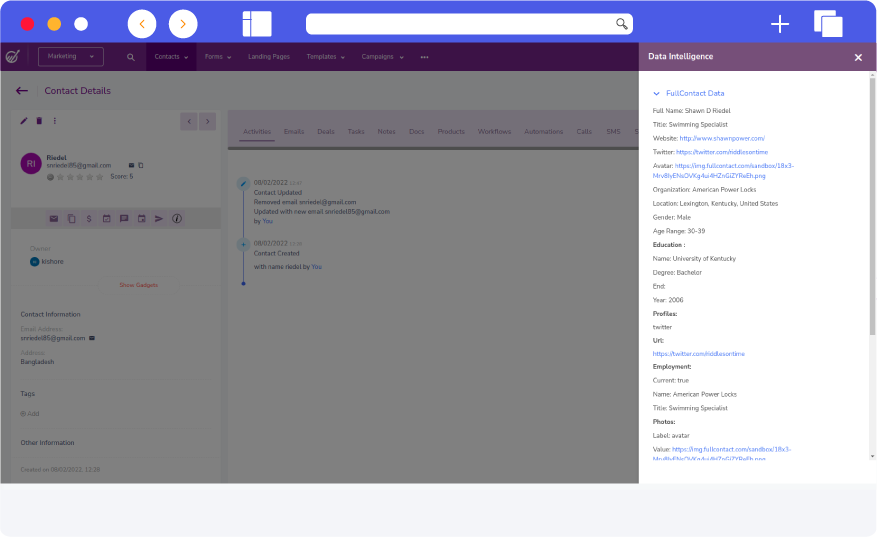Switch to the Notes tab
This screenshot has width=877, height=537.
pos(386,131)
